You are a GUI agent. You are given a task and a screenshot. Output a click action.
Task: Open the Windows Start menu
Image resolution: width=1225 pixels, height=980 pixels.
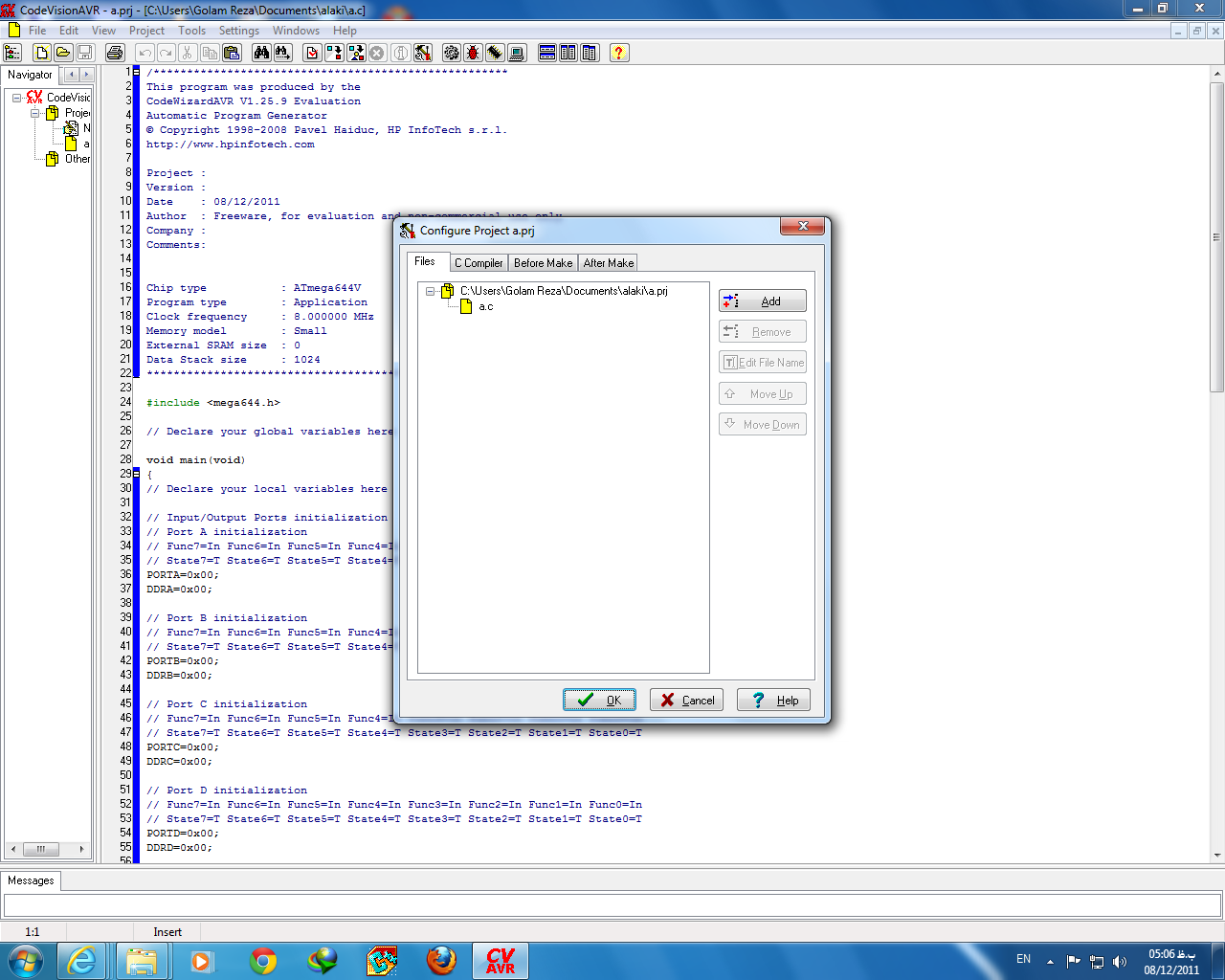pyautogui.click(x=26, y=961)
